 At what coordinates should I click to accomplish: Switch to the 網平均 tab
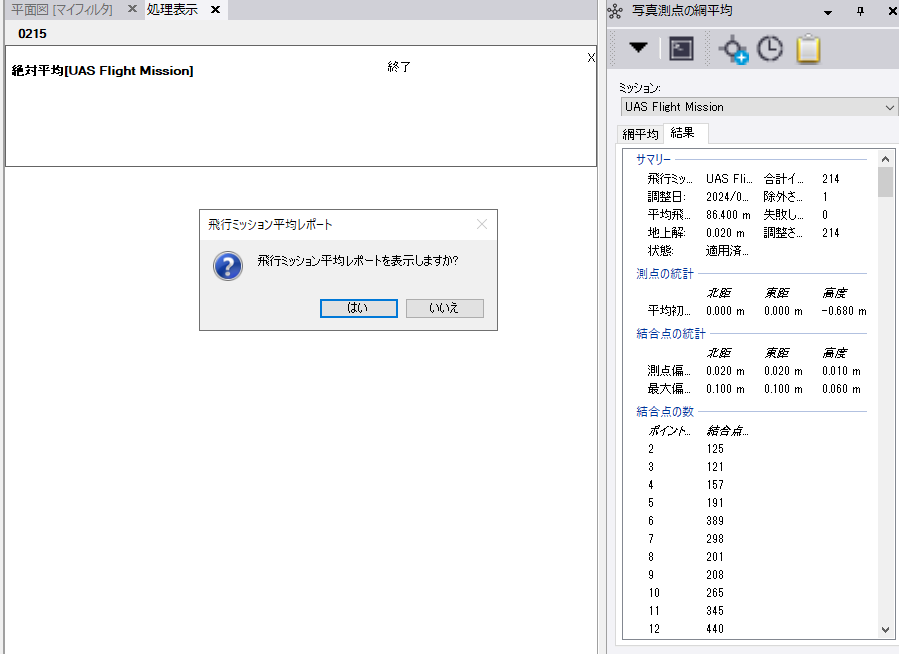click(x=640, y=133)
